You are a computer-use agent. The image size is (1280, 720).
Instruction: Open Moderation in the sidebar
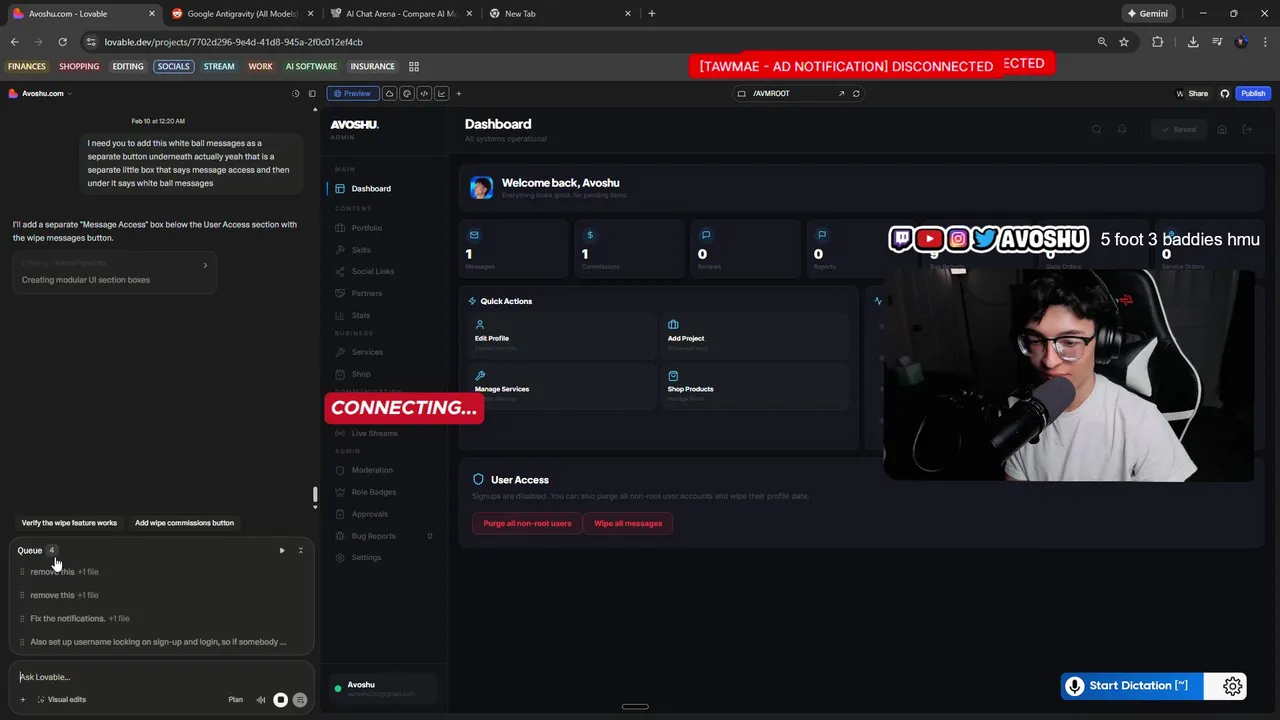[371, 470]
